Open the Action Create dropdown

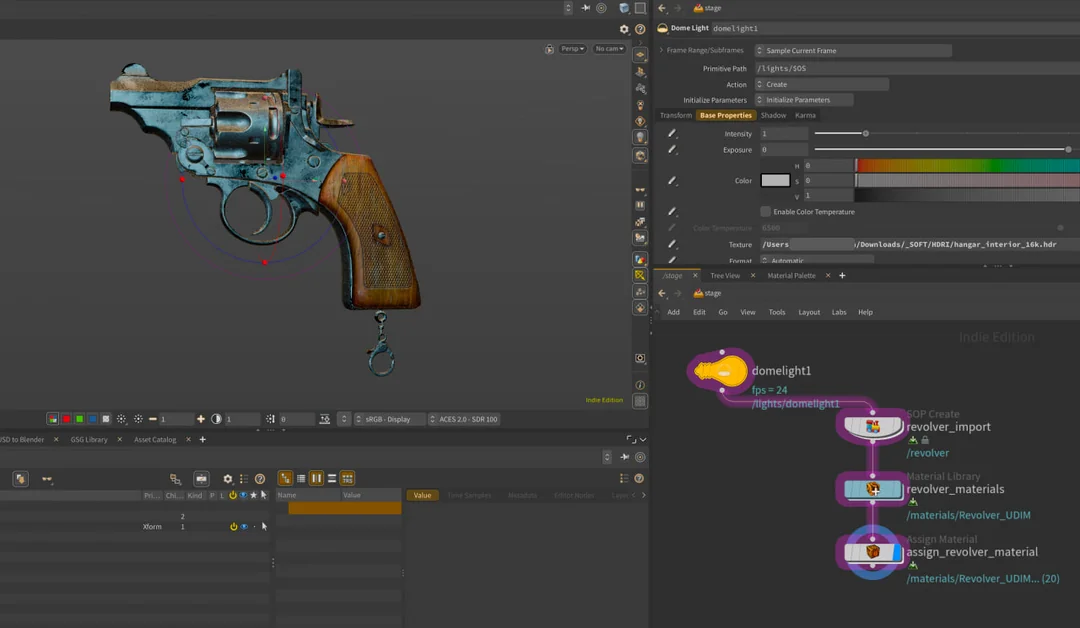[x=822, y=84]
